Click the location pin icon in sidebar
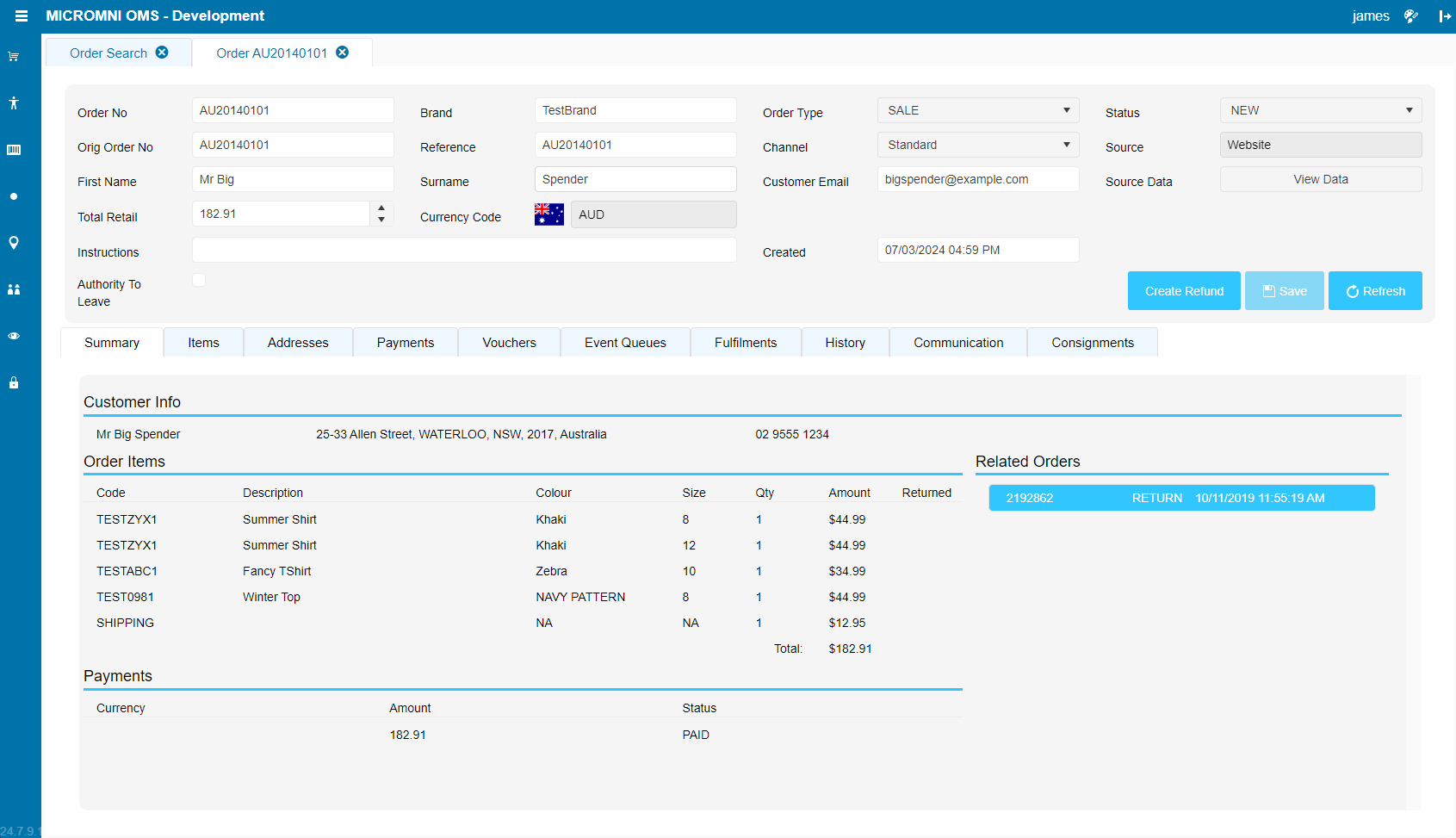 (13, 243)
